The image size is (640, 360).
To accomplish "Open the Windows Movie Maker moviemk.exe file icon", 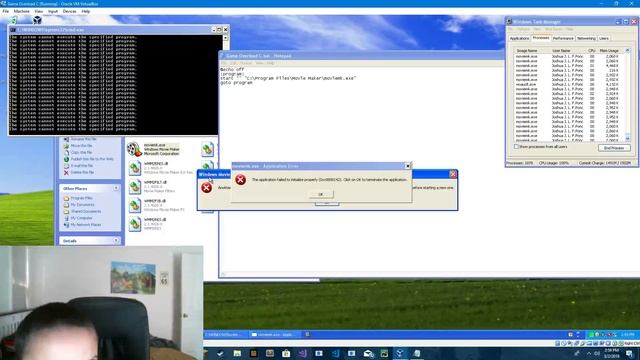I will pos(134,149).
